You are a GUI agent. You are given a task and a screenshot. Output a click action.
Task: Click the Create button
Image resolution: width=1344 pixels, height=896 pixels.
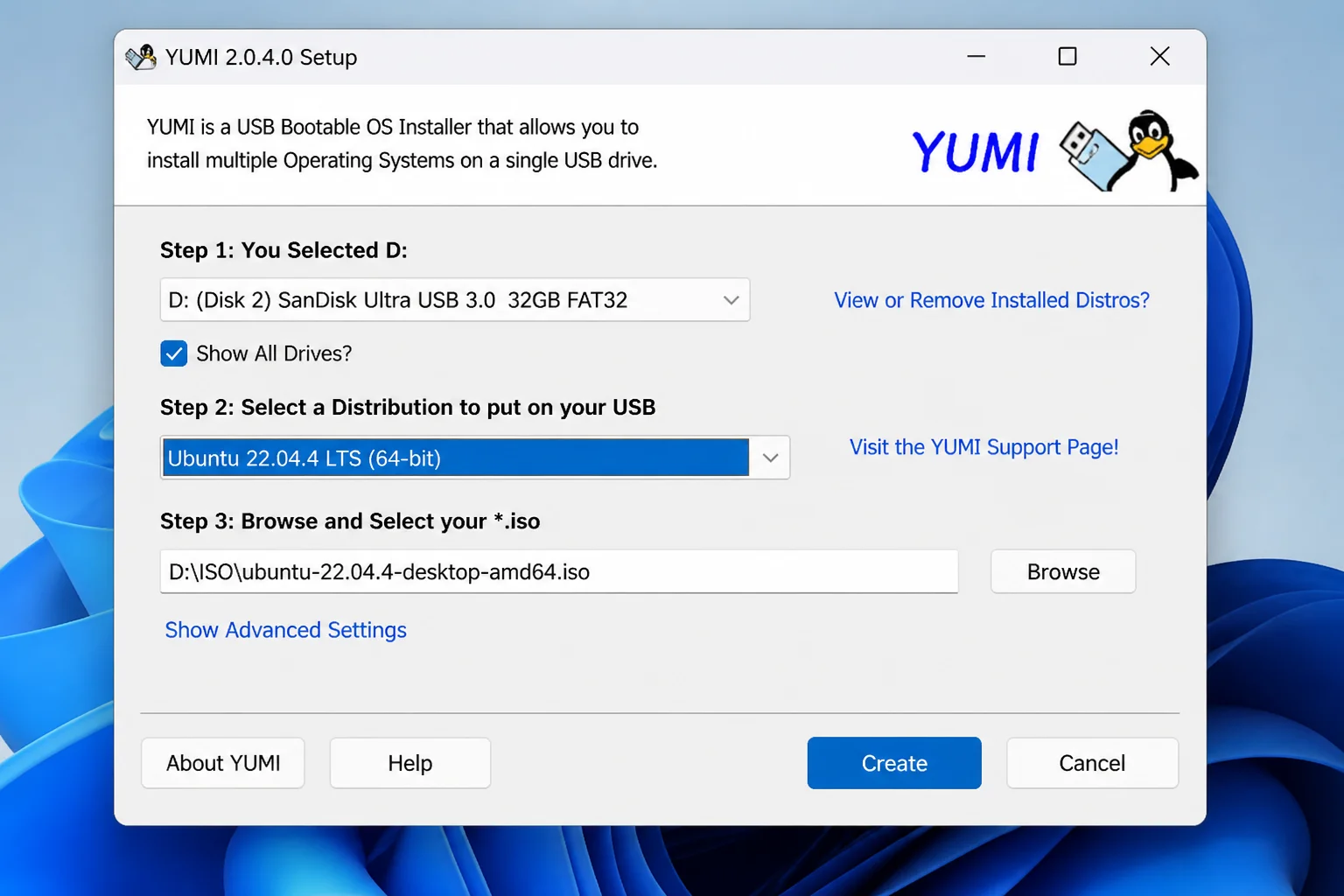[894, 763]
